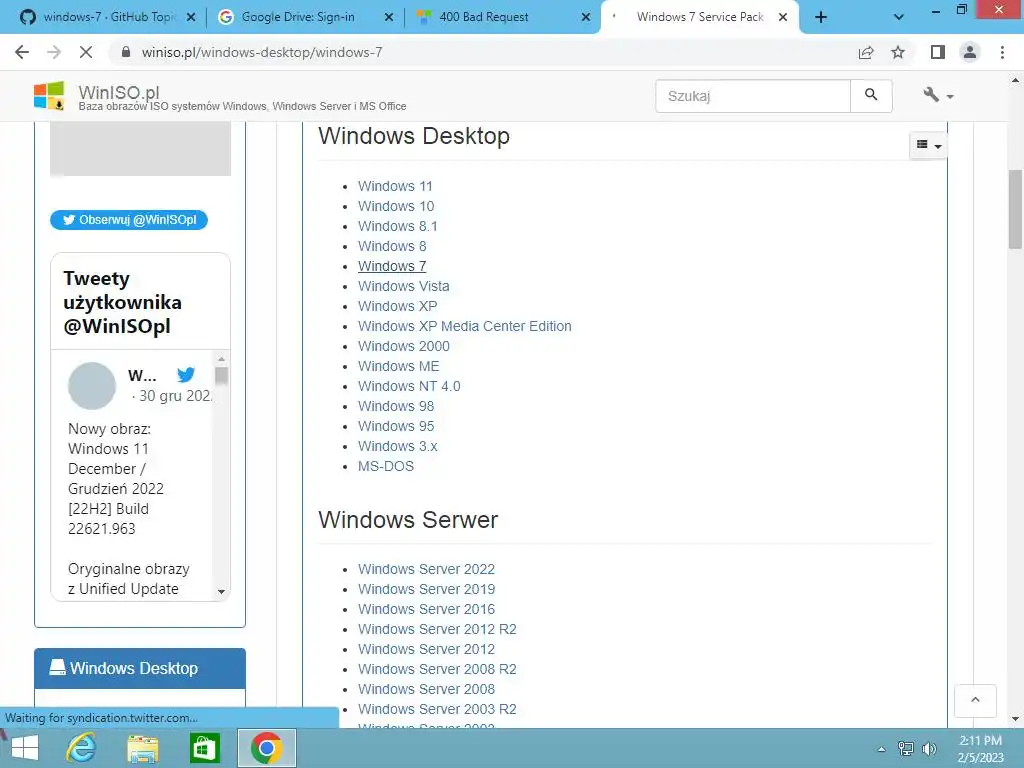The width and height of the screenshot is (1024, 768).
Task: Go back to the previous page
Action: 22,52
